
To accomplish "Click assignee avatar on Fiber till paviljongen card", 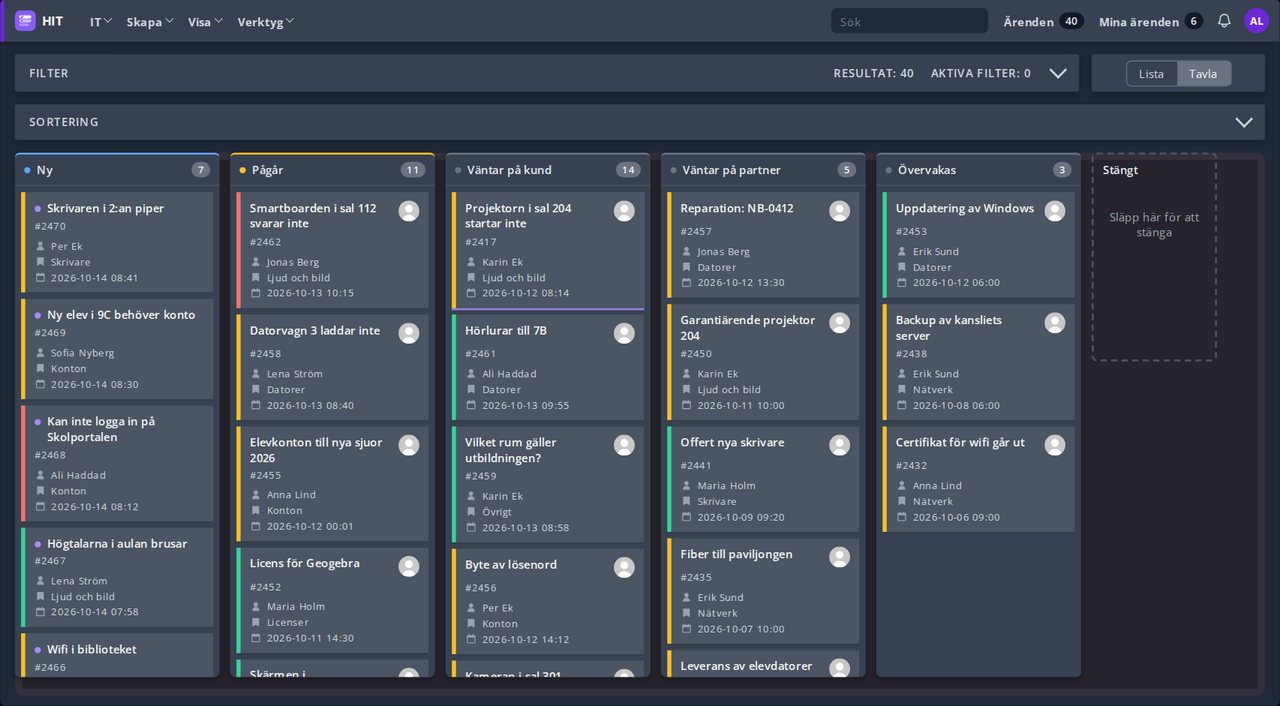I will click(x=839, y=557).
